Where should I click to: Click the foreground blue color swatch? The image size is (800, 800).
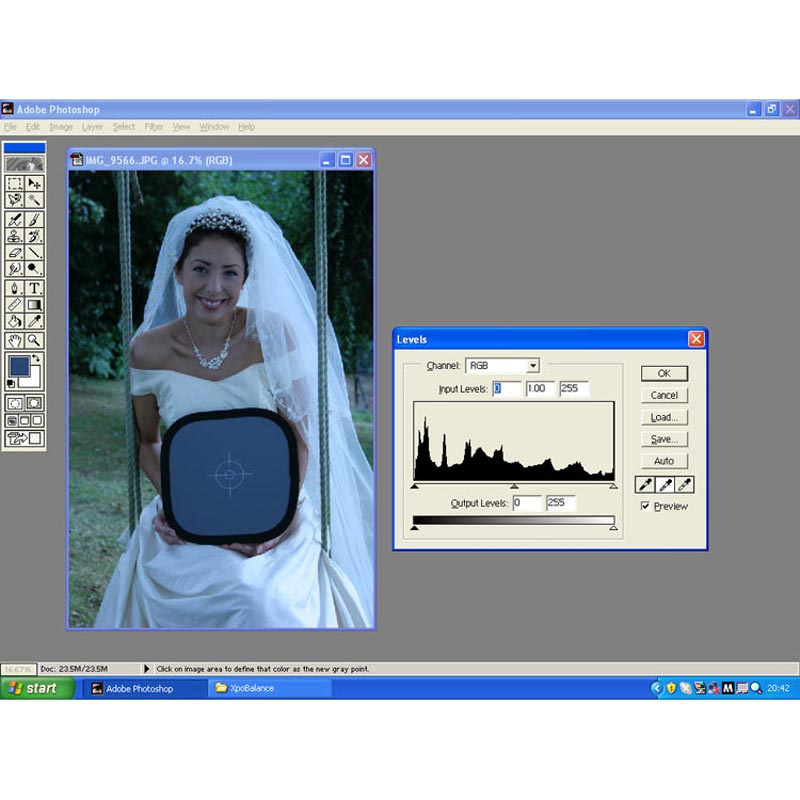pyautogui.click(x=18, y=367)
